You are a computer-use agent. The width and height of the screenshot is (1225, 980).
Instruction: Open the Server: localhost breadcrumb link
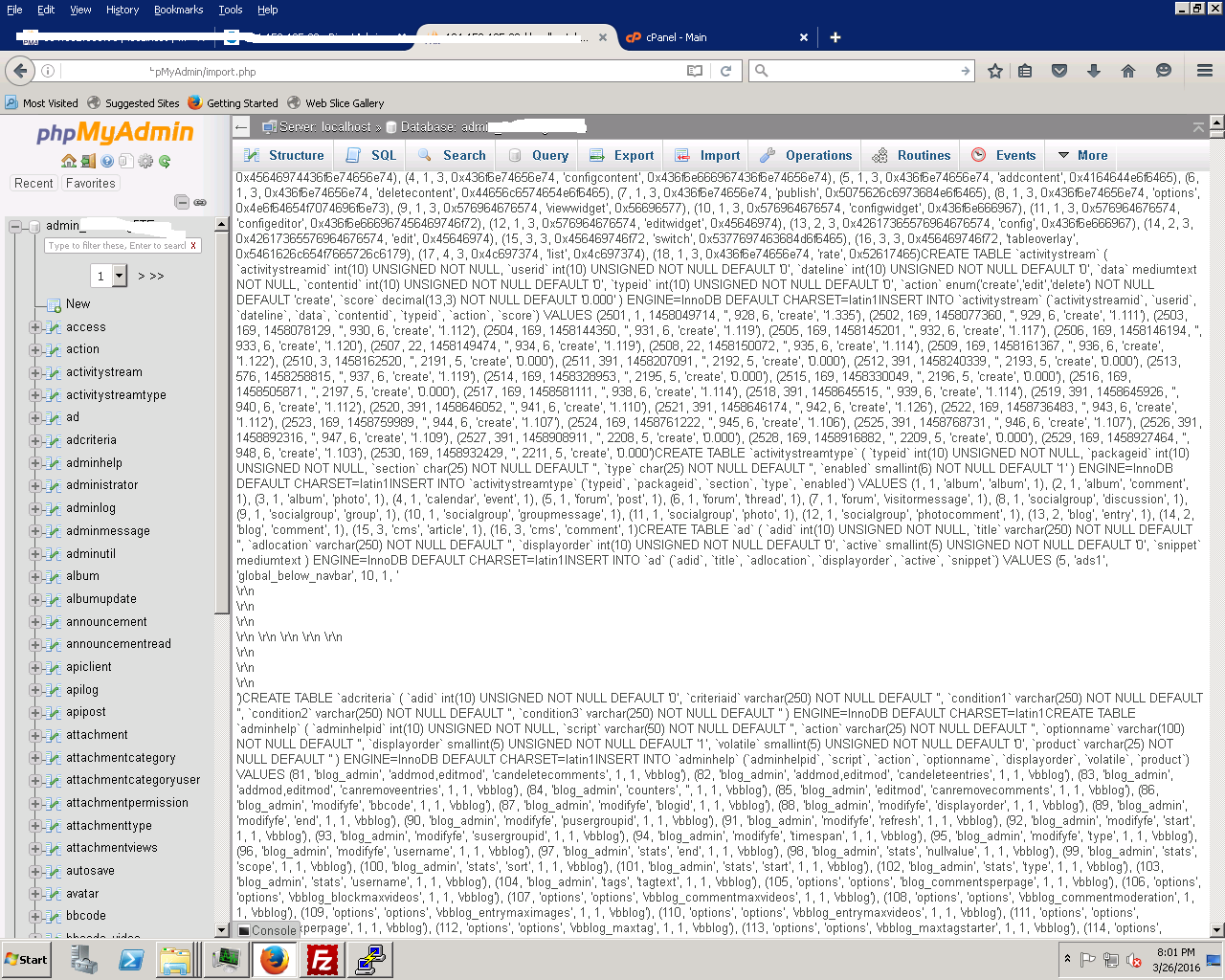coord(324,127)
